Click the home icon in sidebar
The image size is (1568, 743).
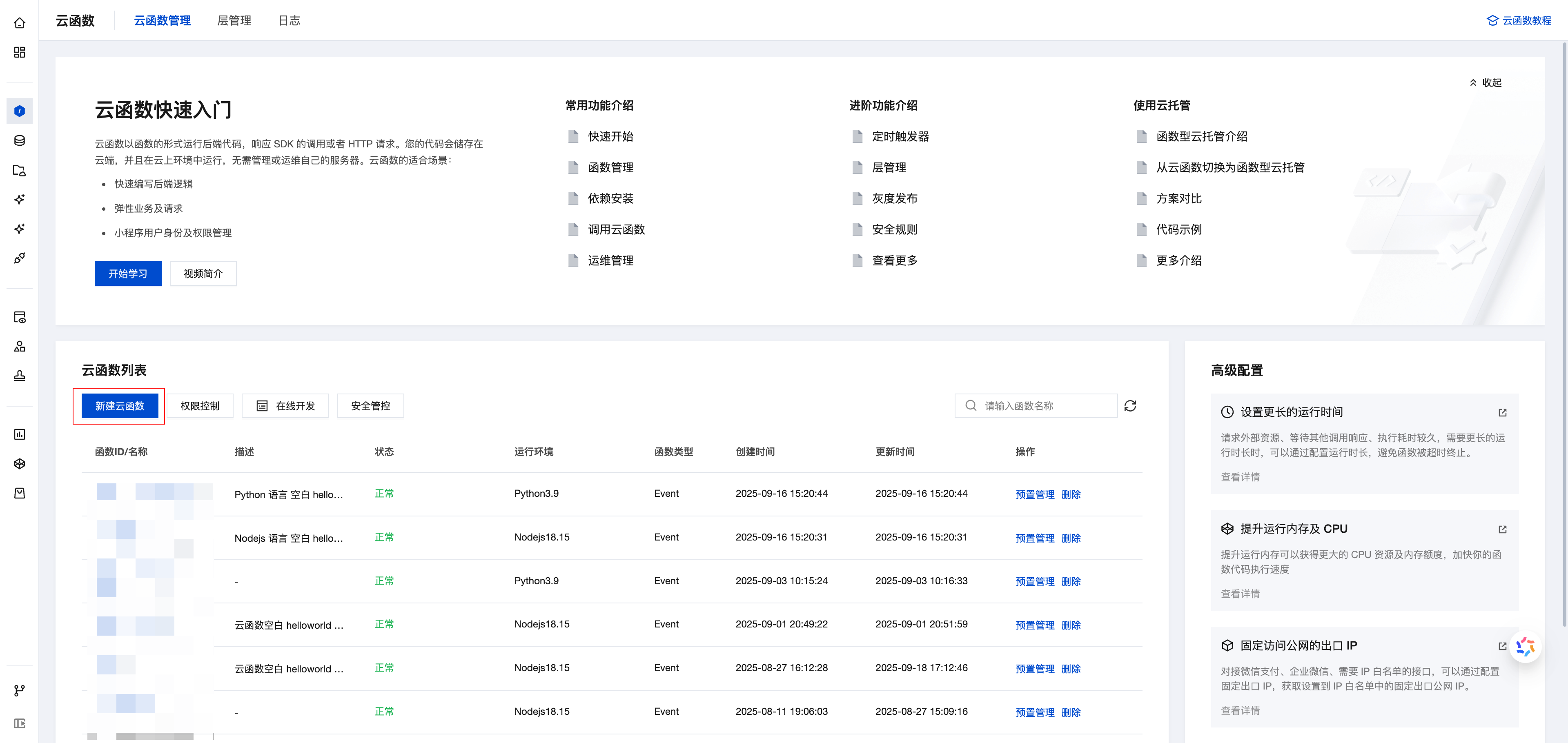[x=20, y=23]
